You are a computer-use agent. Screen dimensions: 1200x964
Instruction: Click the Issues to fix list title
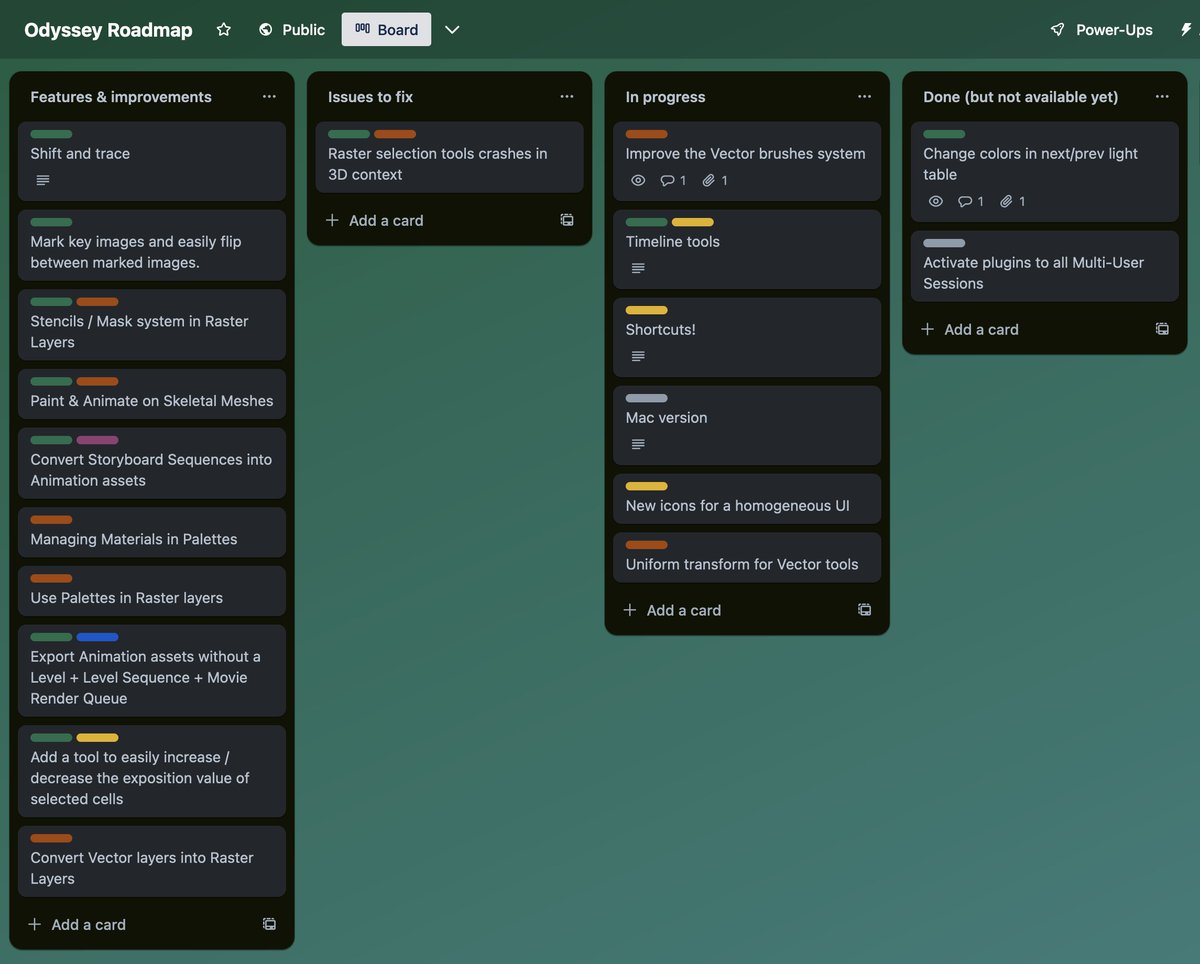pyautogui.click(x=370, y=97)
